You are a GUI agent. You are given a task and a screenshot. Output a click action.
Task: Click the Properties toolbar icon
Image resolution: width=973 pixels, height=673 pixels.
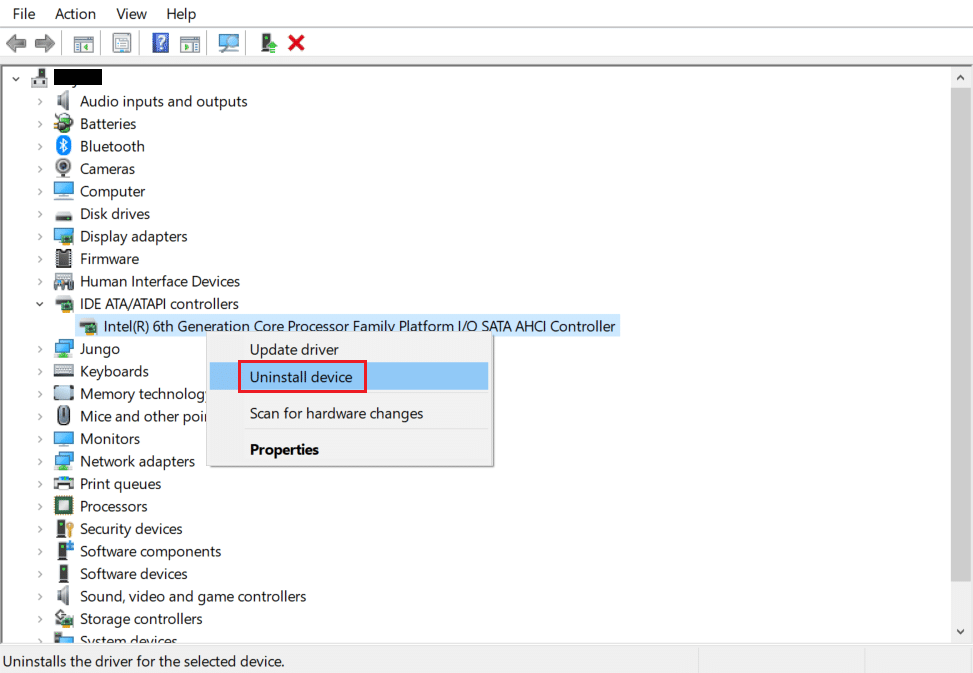122,42
